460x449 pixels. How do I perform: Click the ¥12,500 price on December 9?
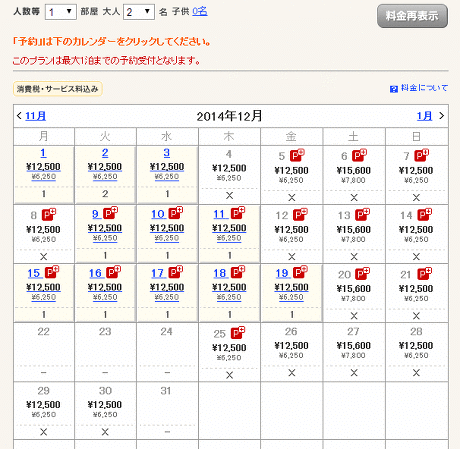pyautogui.click(x=105, y=228)
